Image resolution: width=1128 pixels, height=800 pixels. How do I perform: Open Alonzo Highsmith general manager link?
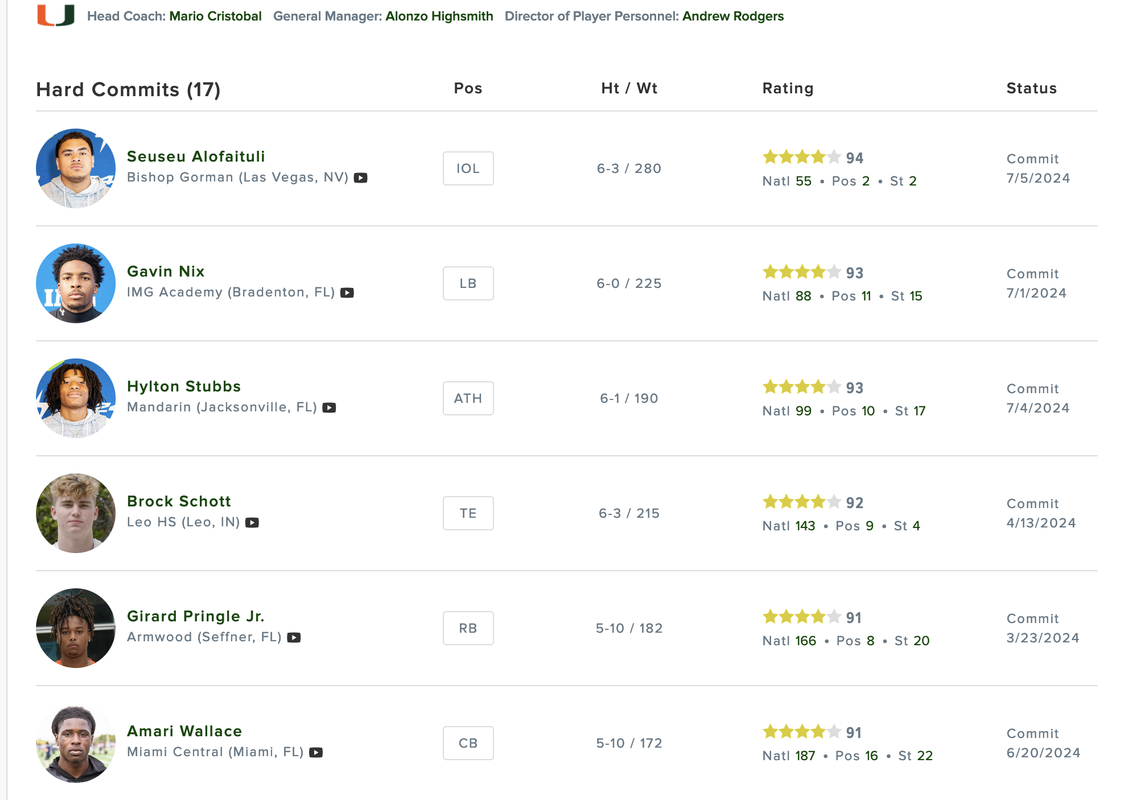[439, 16]
